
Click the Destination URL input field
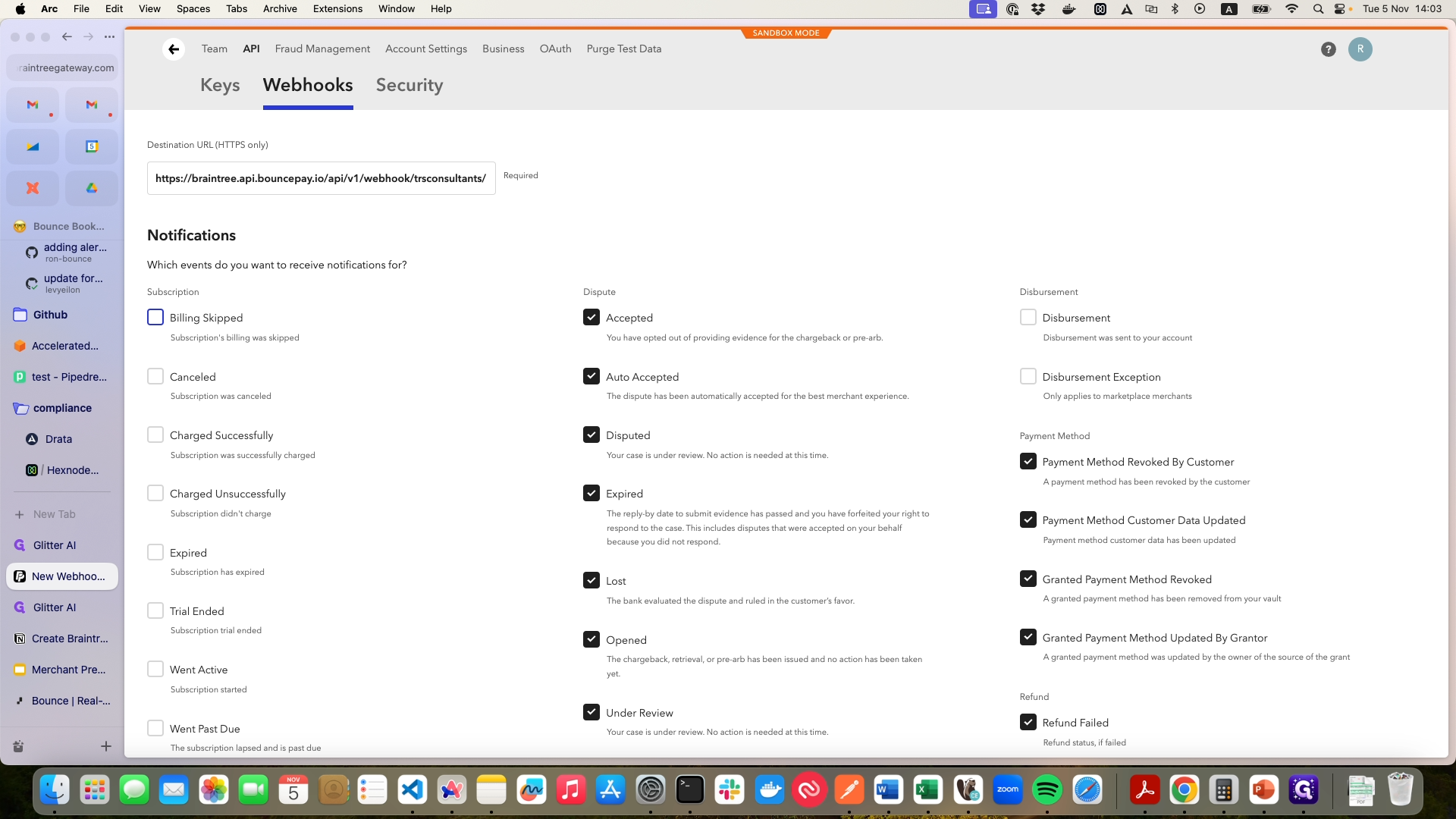coord(322,178)
